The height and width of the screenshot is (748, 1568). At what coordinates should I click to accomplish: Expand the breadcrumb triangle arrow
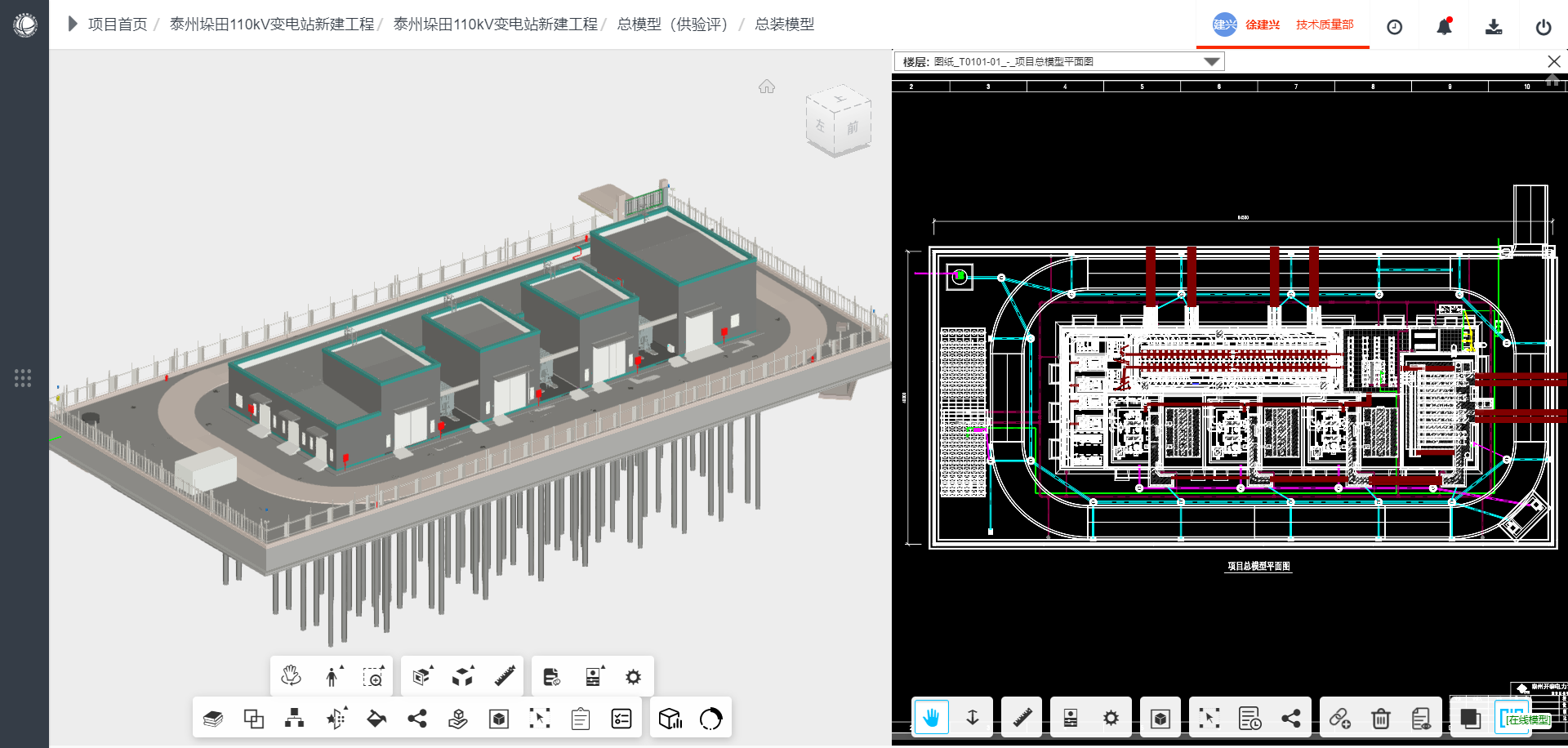(72, 24)
